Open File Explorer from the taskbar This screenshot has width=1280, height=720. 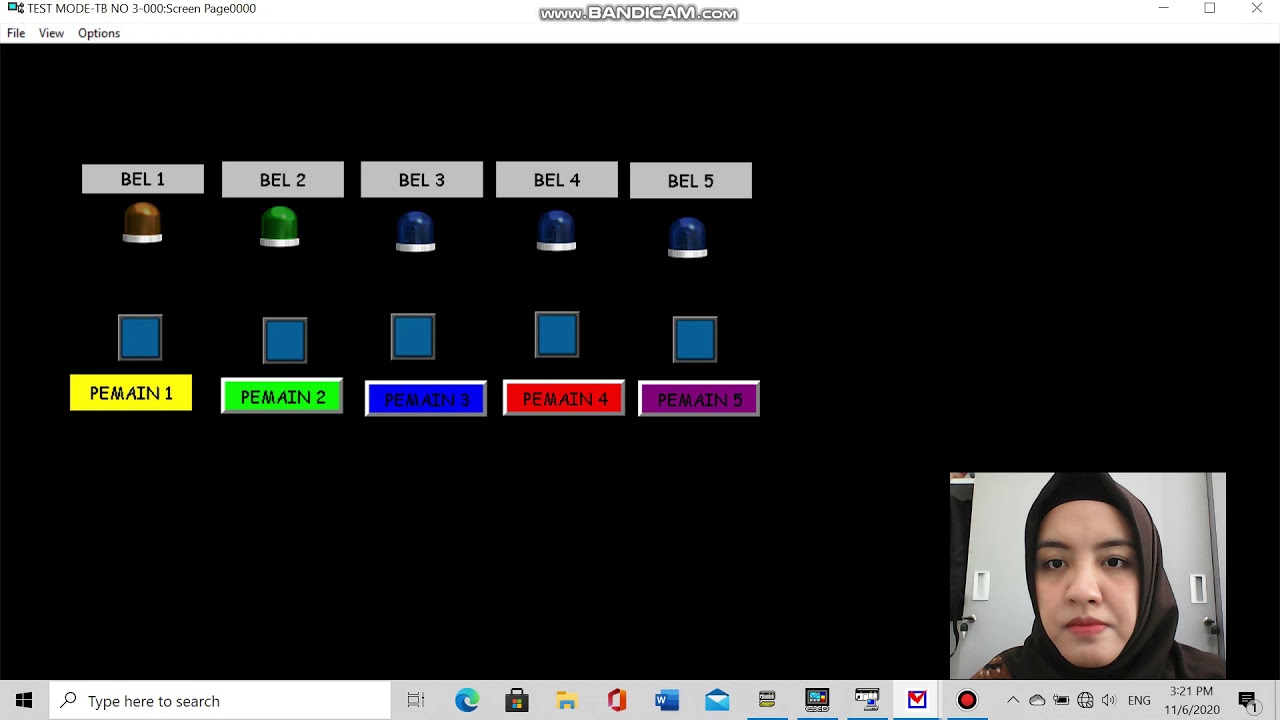tap(567, 700)
